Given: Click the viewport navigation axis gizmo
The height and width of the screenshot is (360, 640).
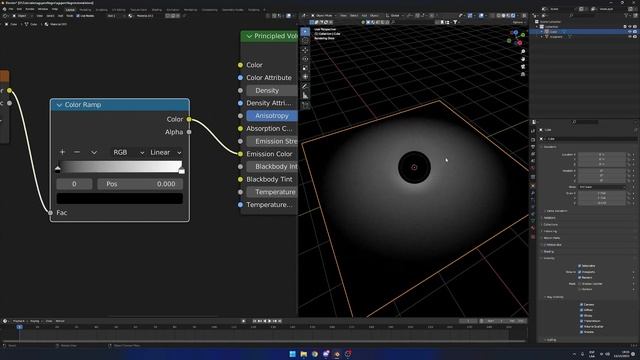Looking at the screenshot, I should click(x=516, y=38).
